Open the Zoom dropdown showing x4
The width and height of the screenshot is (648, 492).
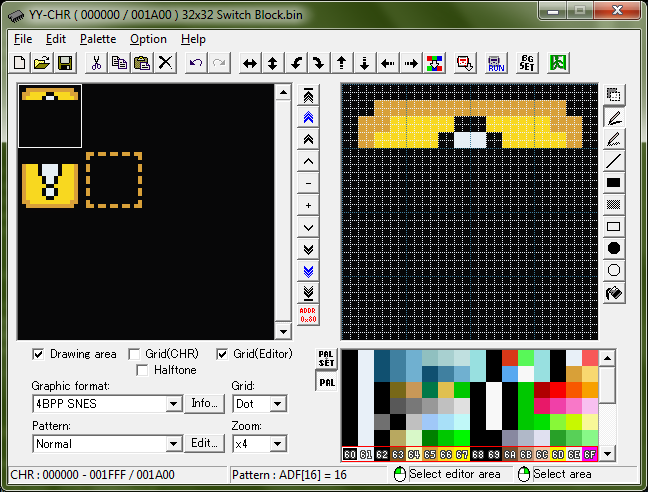278,444
